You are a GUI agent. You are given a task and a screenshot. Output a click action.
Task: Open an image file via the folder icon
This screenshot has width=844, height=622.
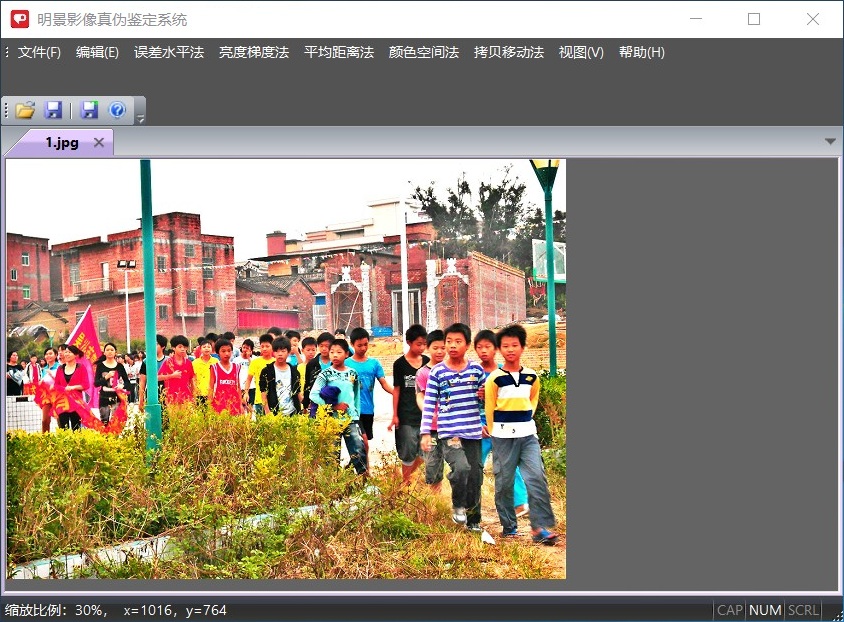click(23, 110)
